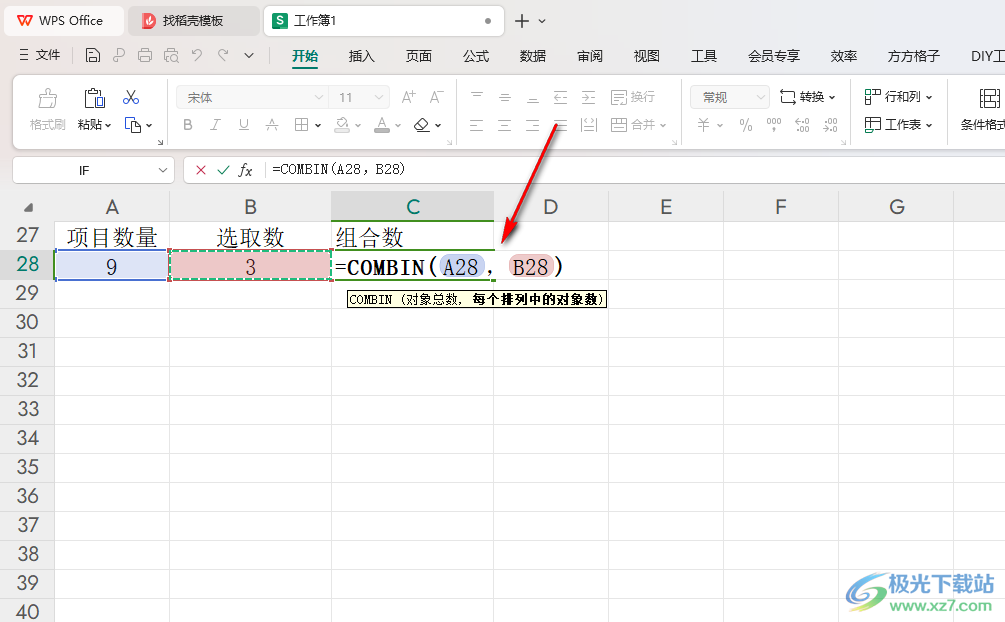This screenshot has width=1005, height=622.
Task: Click the Borders icon
Action: click(301, 125)
